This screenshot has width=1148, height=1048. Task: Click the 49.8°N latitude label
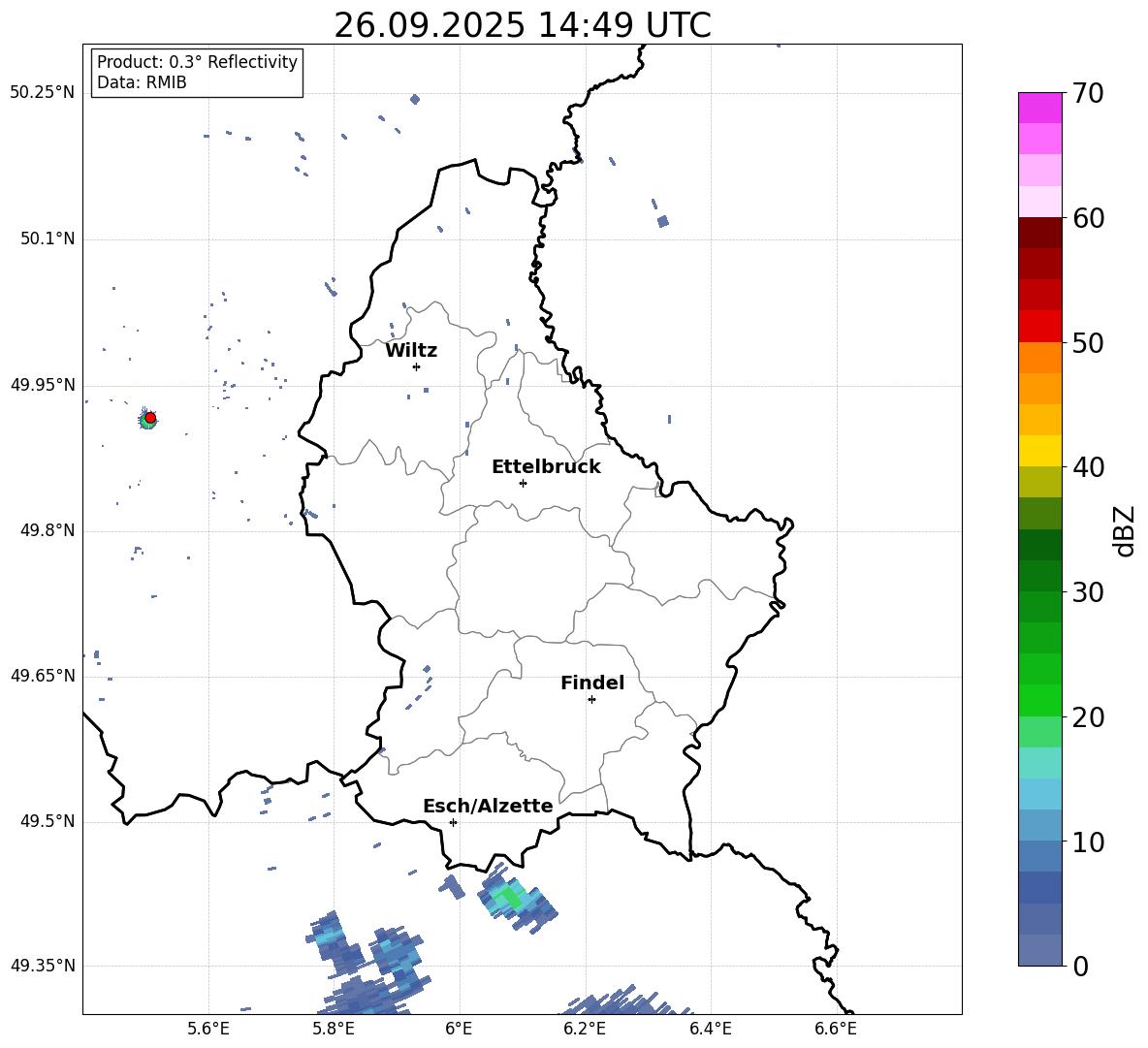(48, 530)
